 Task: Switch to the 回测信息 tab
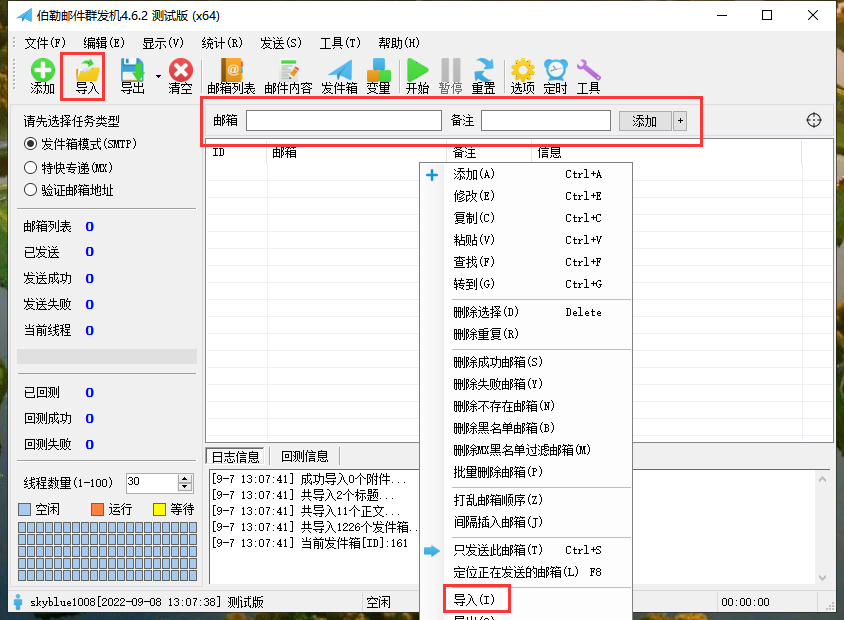[x=305, y=456]
